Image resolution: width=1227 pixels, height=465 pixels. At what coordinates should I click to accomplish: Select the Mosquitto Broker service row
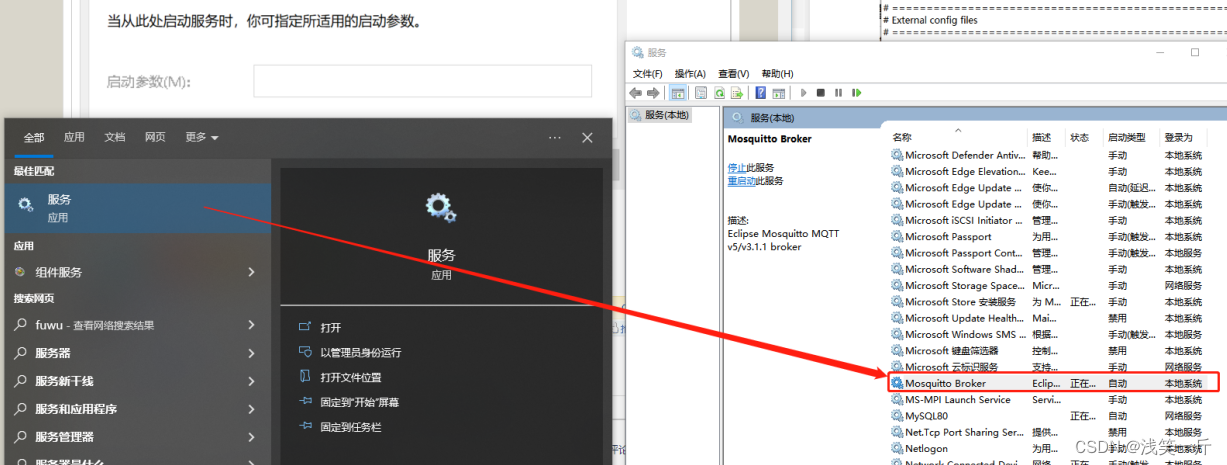click(1053, 383)
